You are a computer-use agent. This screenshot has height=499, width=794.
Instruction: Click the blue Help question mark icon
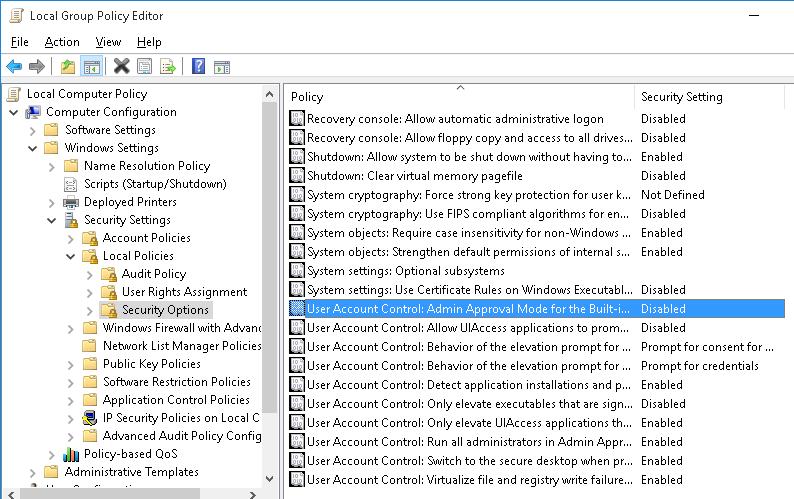click(x=198, y=67)
